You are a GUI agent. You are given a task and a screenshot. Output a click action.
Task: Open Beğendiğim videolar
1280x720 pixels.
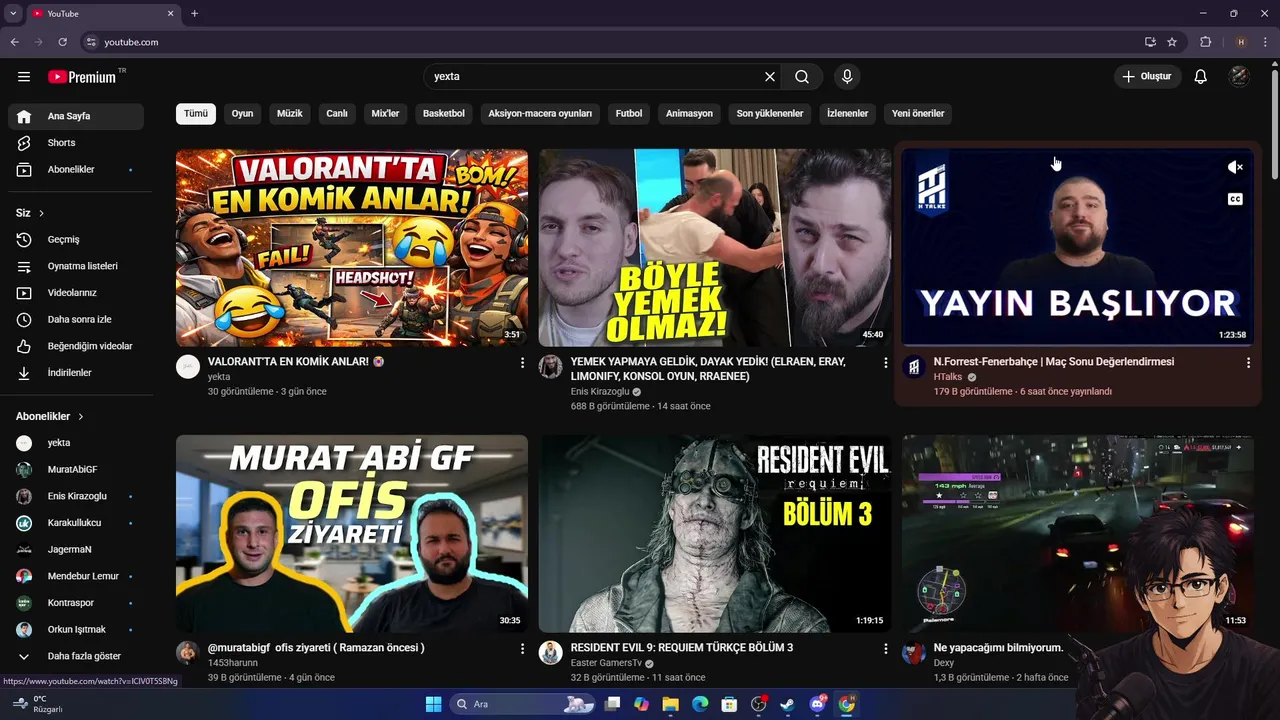pyautogui.click(x=76, y=346)
